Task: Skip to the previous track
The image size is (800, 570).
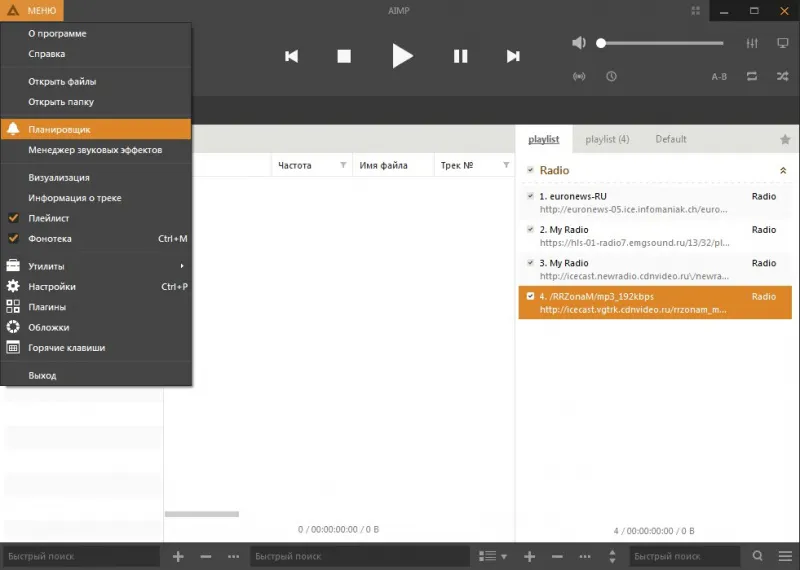Action: 291,56
